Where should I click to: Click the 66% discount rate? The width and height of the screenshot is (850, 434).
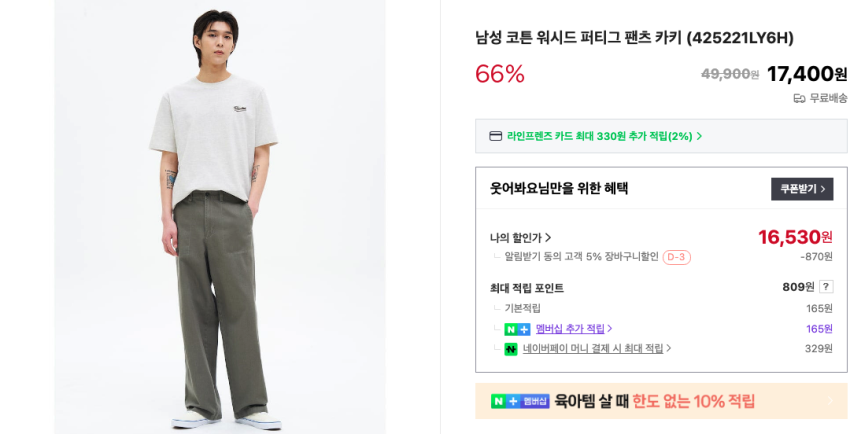(500, 74)
